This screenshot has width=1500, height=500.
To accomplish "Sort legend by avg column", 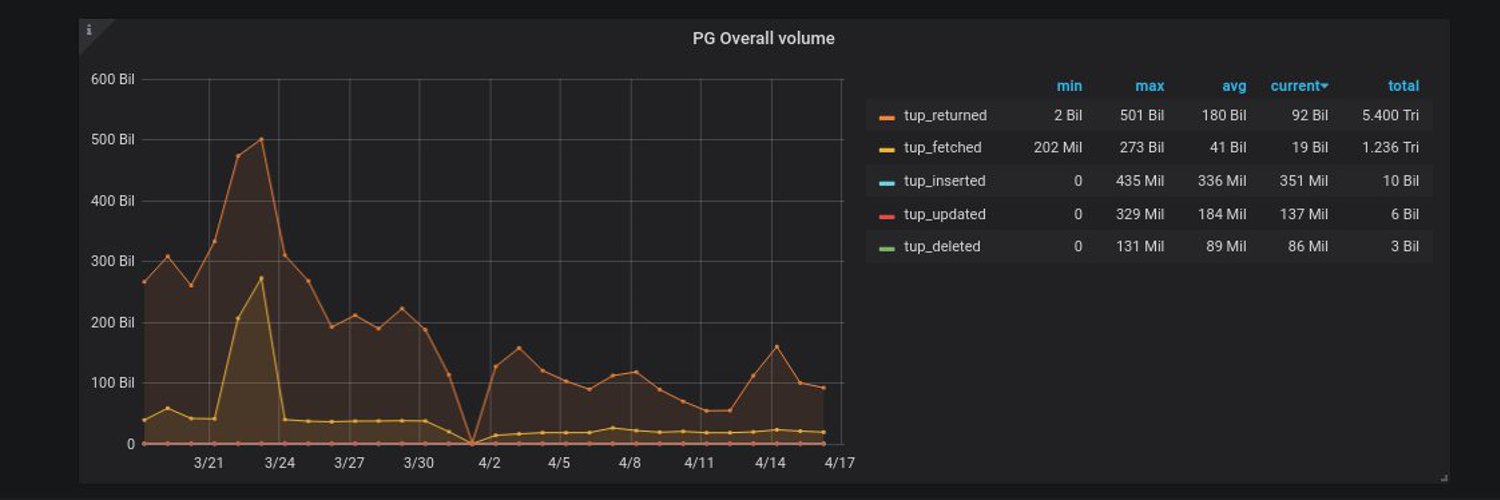I will point(1233,86).
